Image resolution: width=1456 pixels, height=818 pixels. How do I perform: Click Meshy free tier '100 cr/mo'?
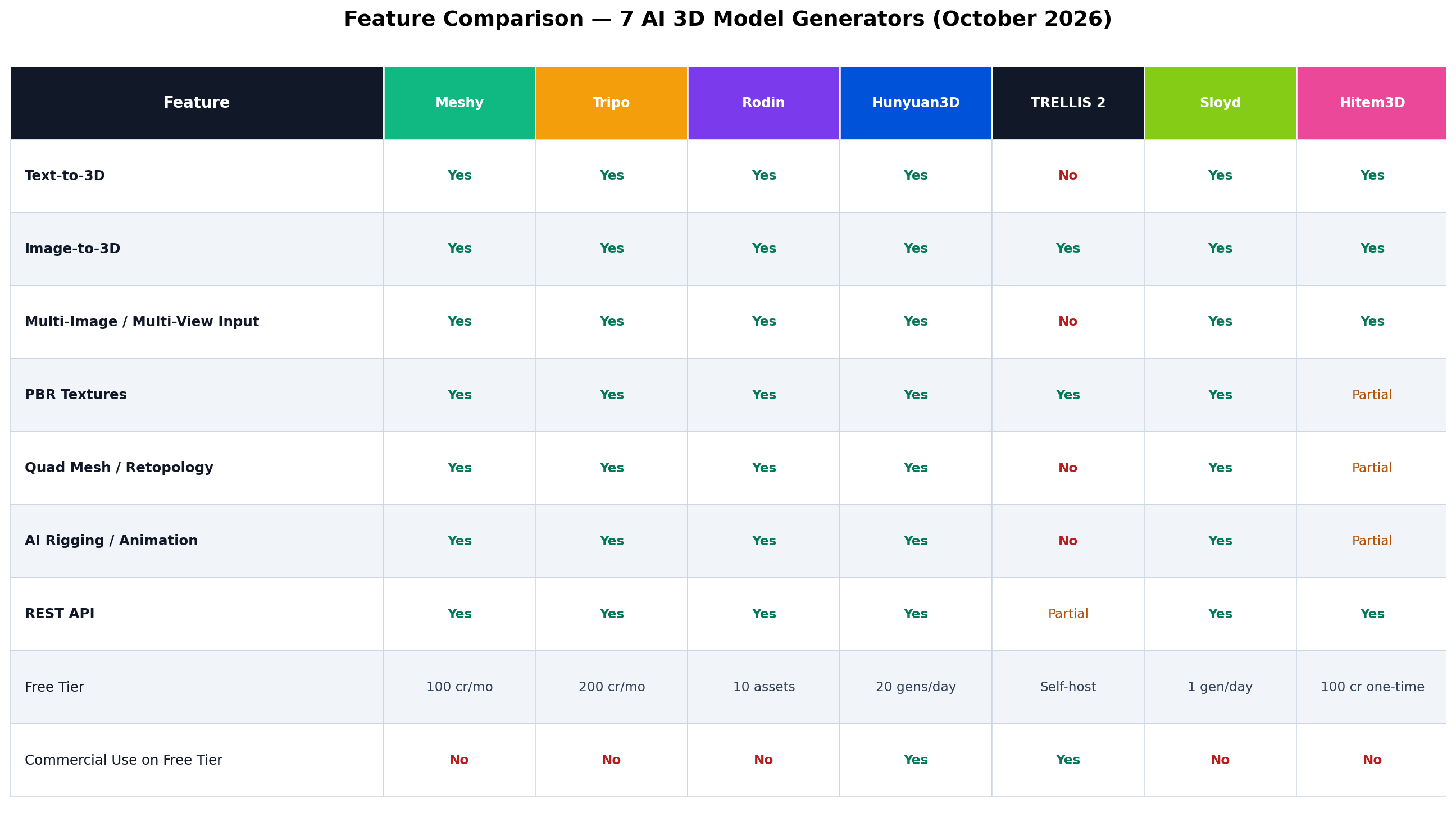[459, 687]
